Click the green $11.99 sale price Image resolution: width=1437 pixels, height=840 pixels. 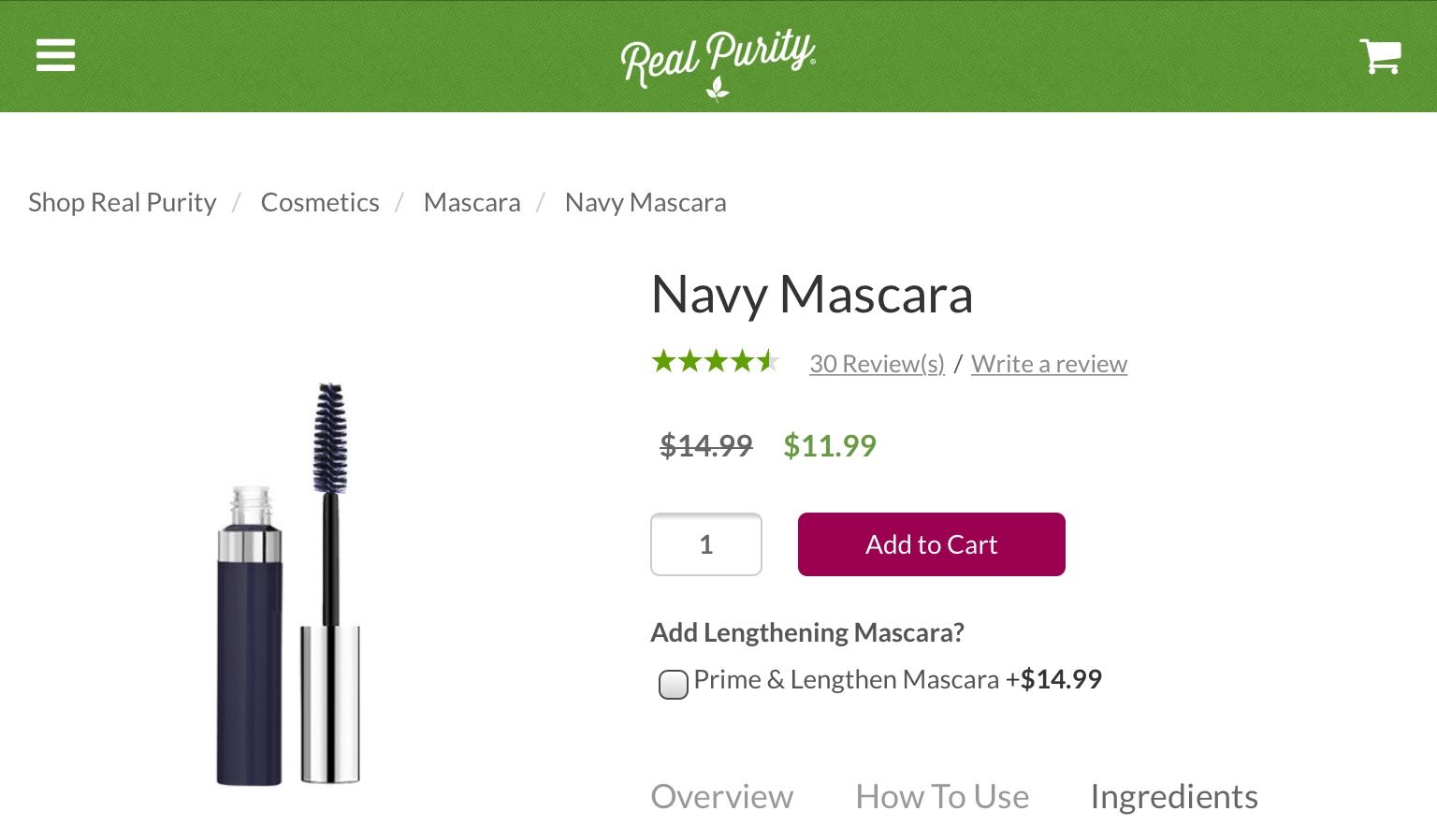click(830, 446)
